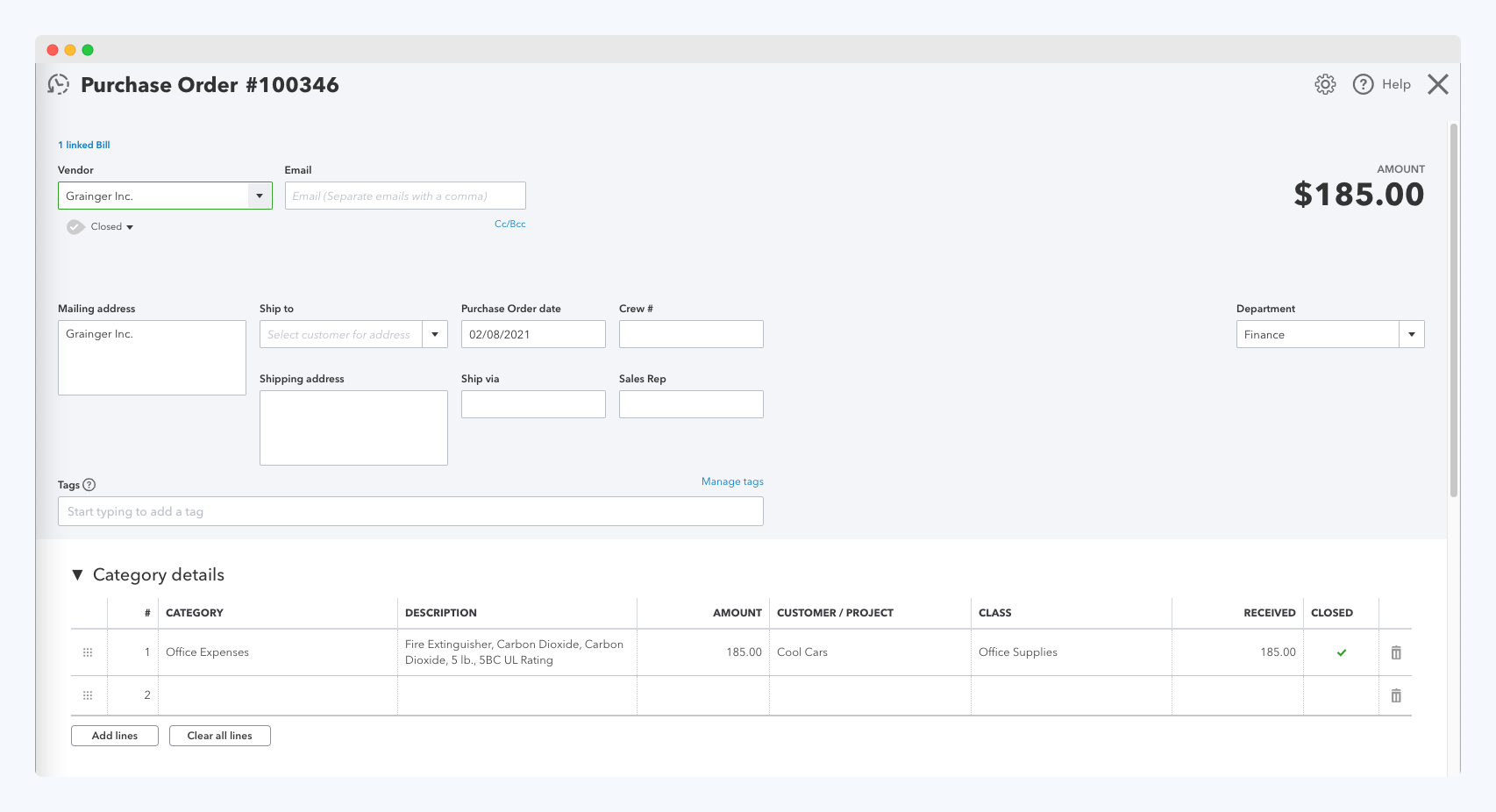
Task: Toggle the closed checkmark on line 1
Action: pyautogui.click(x=1342, y=652)
